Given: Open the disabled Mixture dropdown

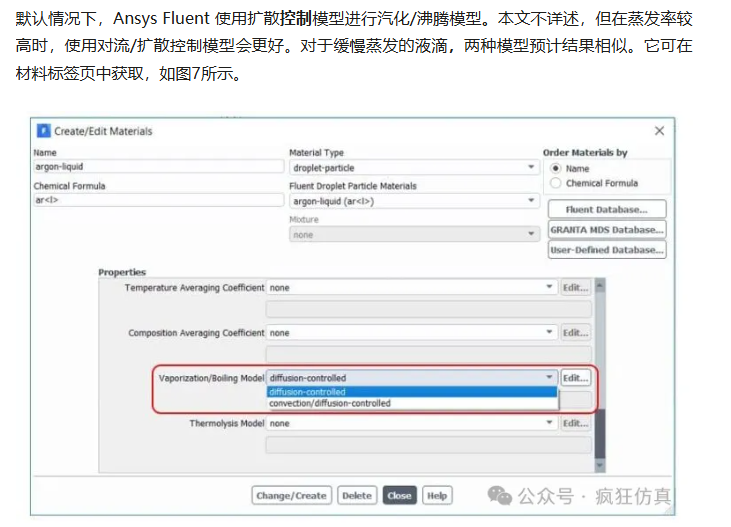Looking at the screenshot, I should click(x=414, y=235).
